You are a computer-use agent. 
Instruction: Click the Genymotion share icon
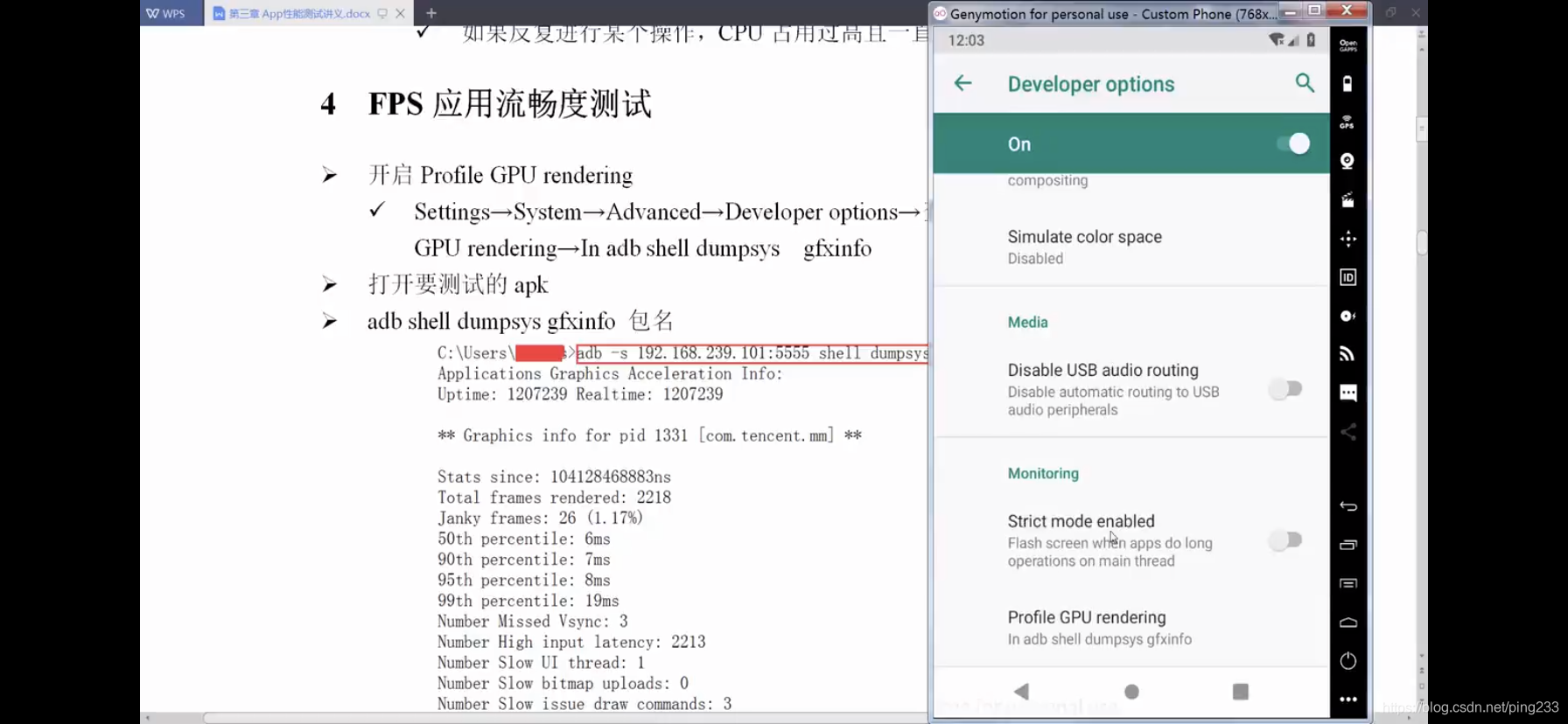(x=1347, y=432)
